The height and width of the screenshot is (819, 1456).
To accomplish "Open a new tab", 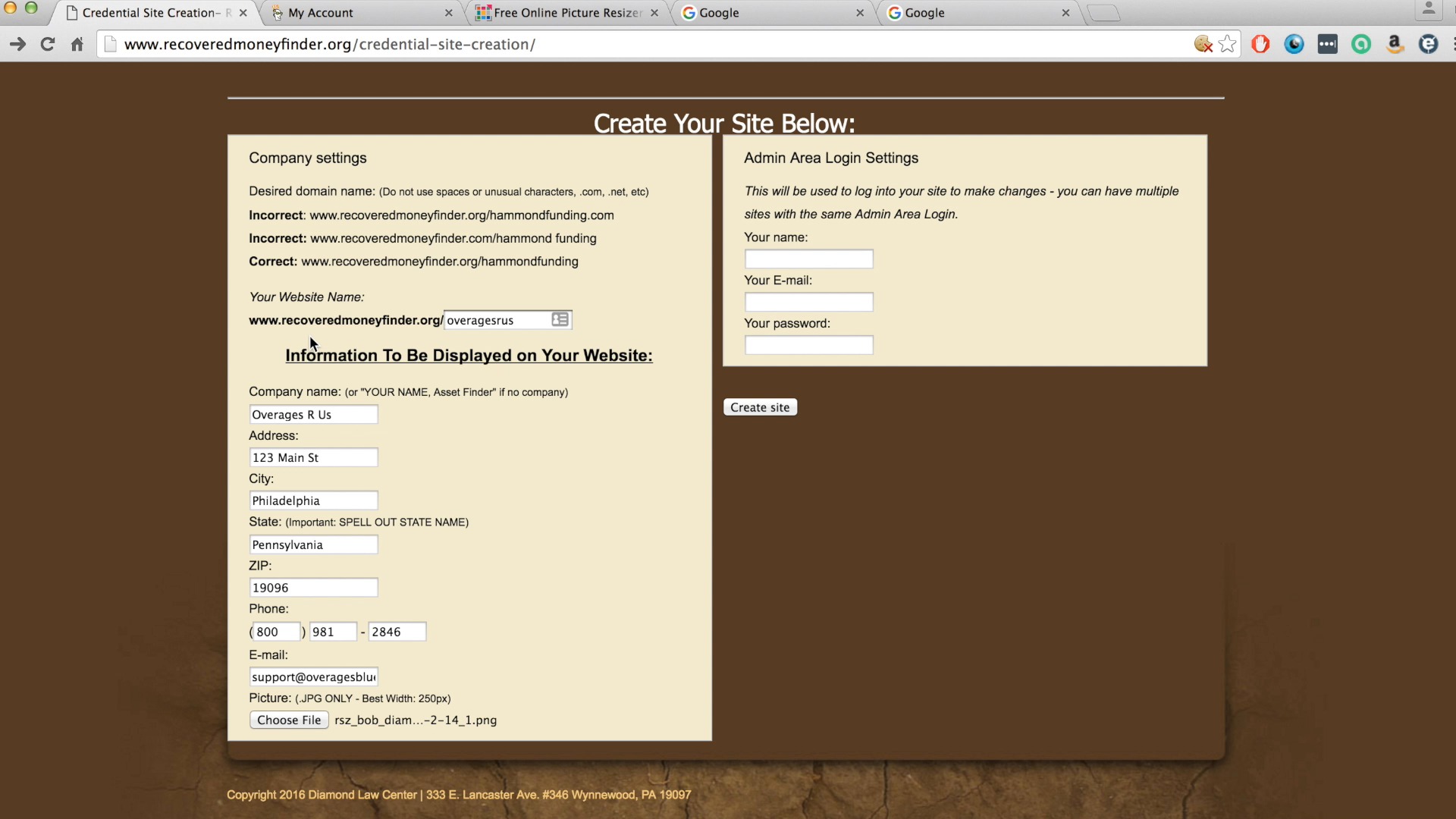I will pyautogui.click(x=1103, y=13).
